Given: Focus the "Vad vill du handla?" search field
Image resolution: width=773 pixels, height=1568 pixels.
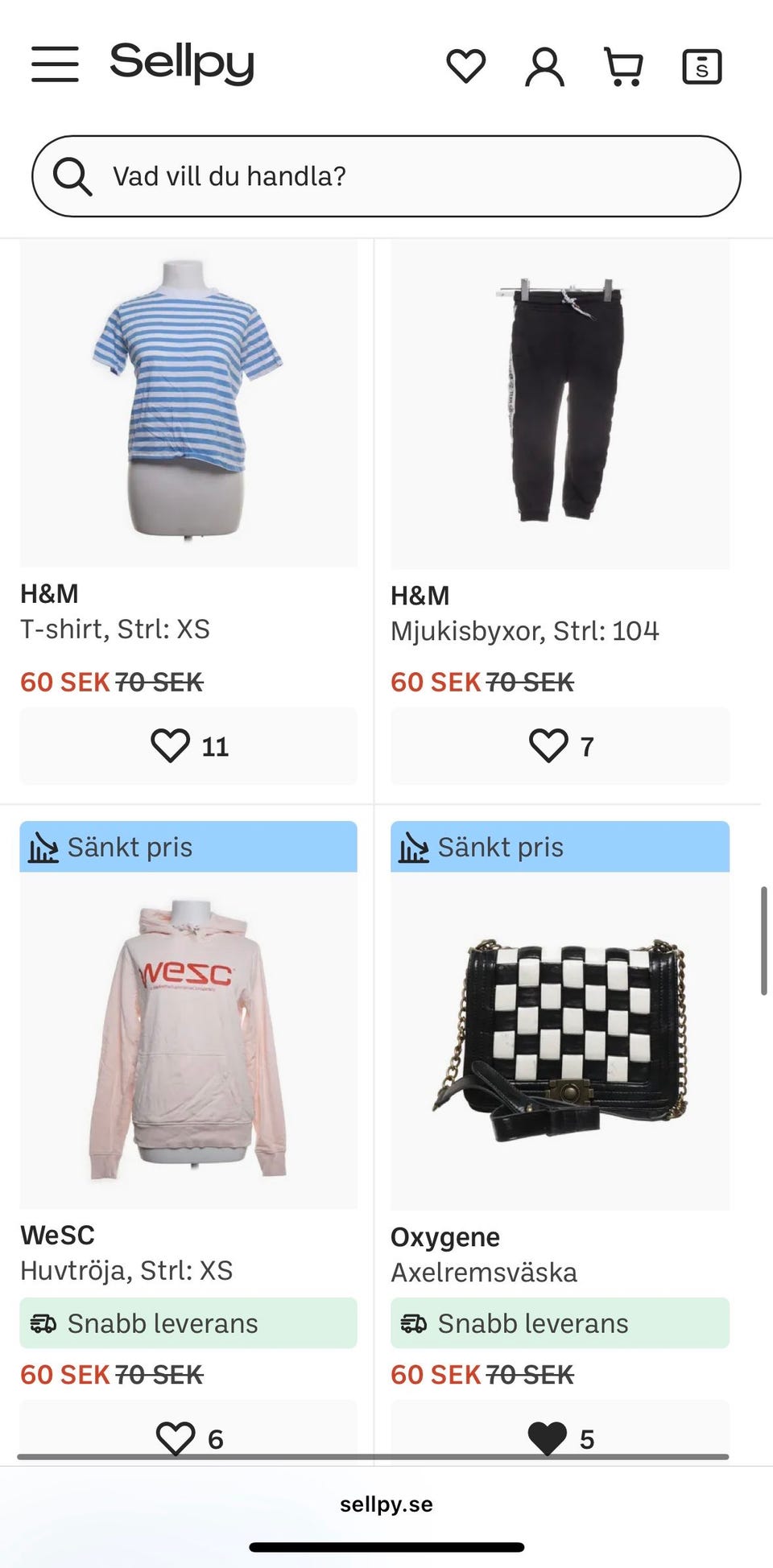Looking at the screenshot, I should (386, 176).
